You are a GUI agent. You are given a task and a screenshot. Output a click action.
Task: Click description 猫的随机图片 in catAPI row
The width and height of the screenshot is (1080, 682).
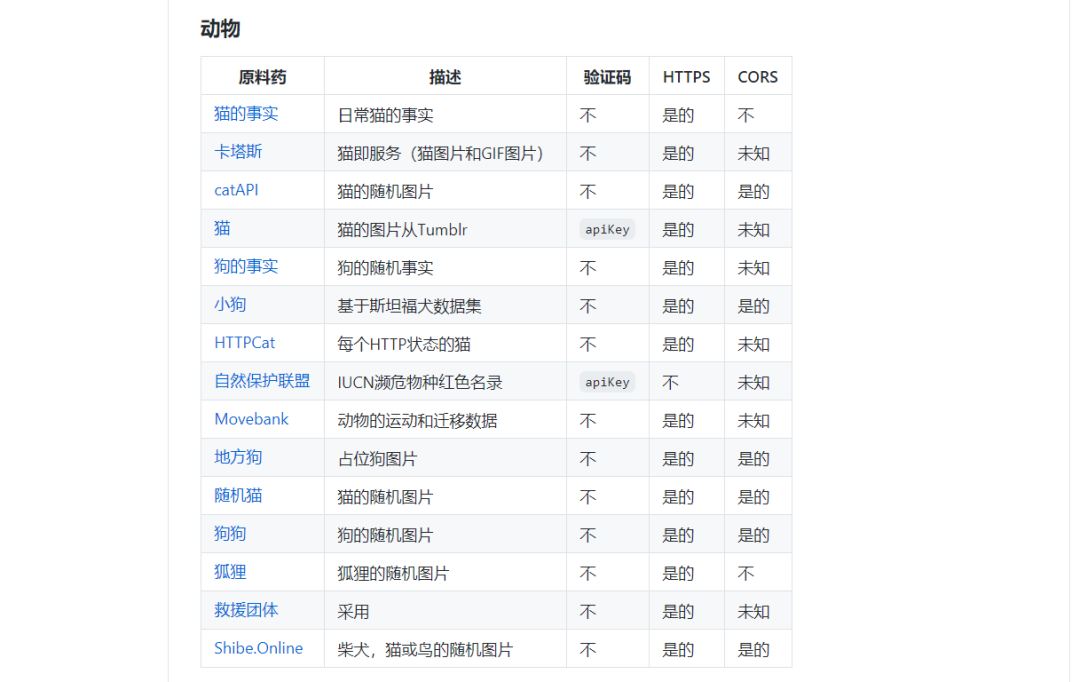[386, 192]
